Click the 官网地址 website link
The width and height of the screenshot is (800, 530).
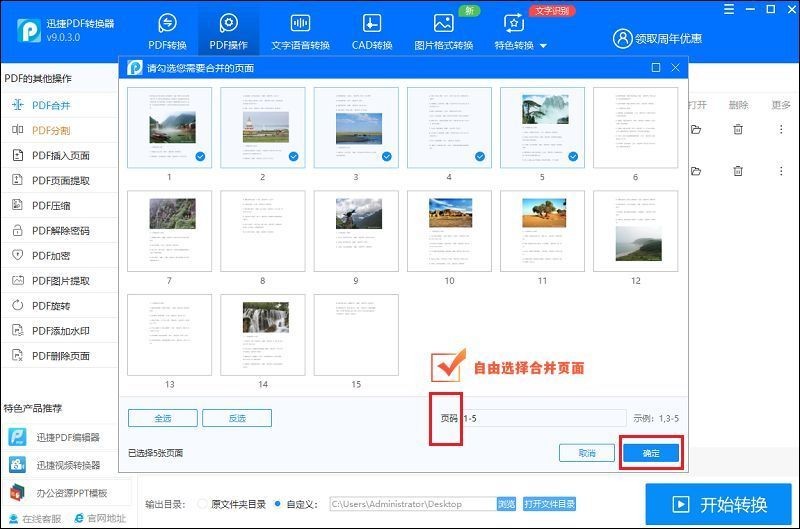point(100,518)
